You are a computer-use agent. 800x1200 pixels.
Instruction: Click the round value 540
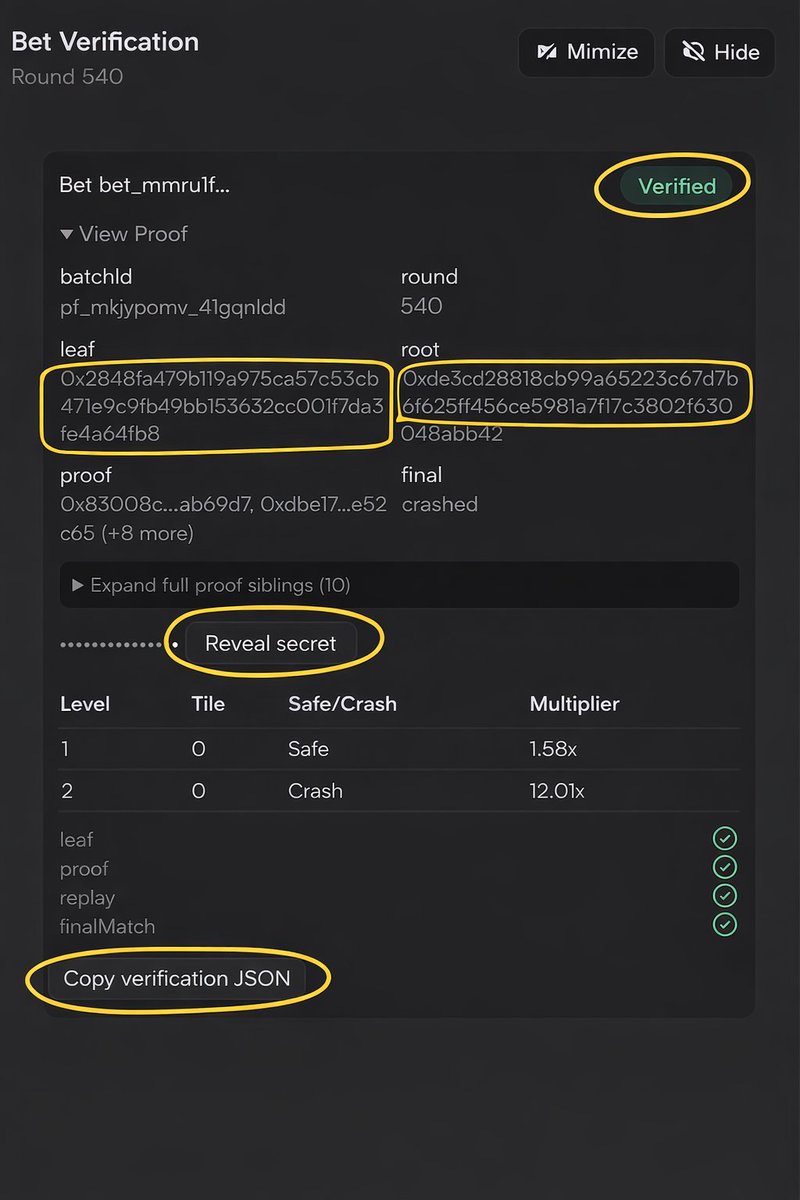pyautogui.click(x=421, y=306)
